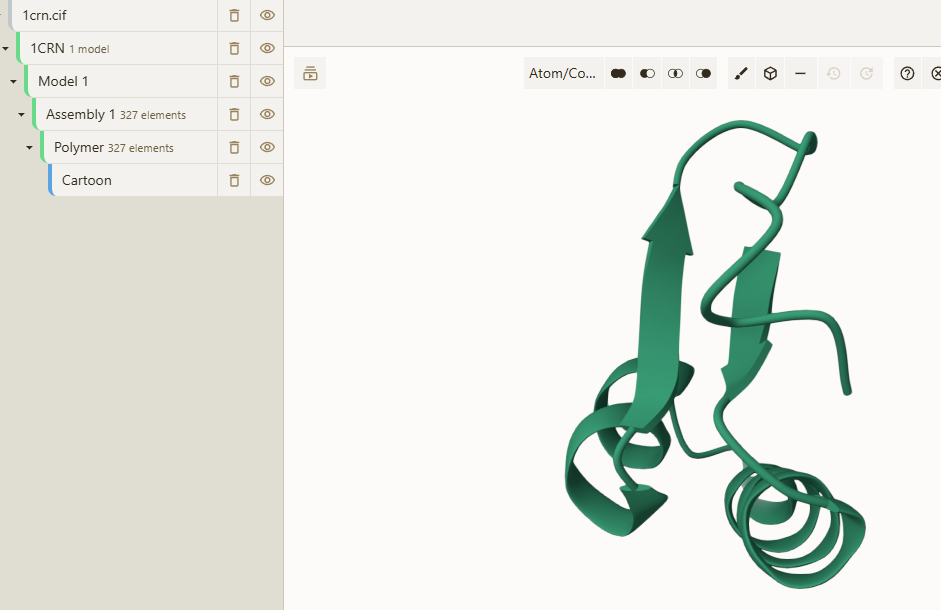The width and height of the screenshot is (941, 610).
Task: Delete the Cartoon representation
Action: (234, 180)
